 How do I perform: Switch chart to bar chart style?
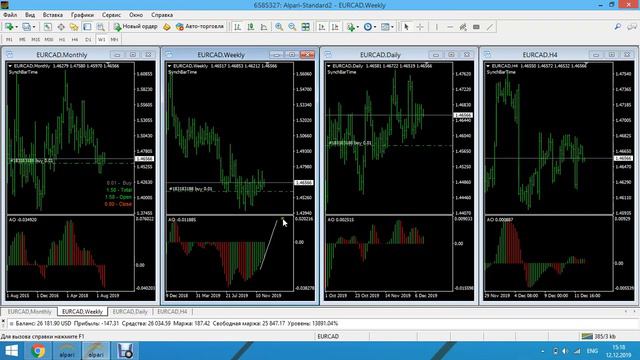pyautogui.click(x=237, y=27)
